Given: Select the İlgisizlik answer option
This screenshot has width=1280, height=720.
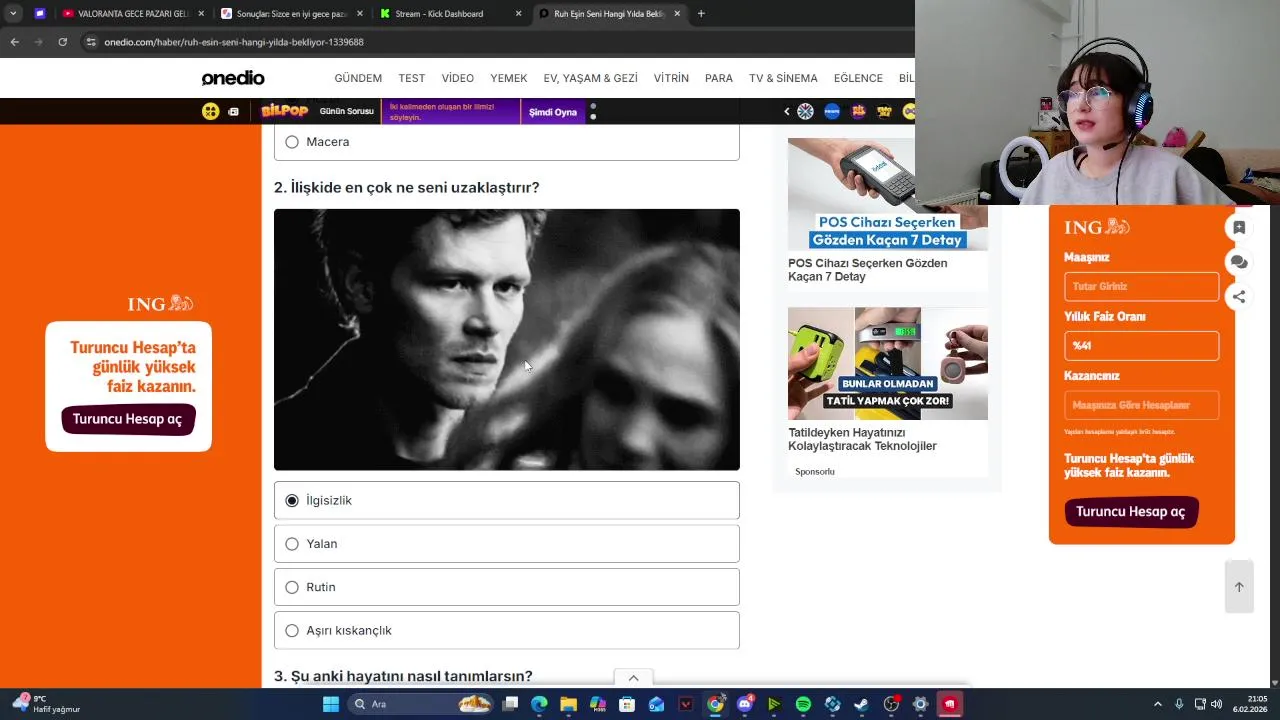Looking at the screenshot, I should pyautogui.click(x=506, y=500).
